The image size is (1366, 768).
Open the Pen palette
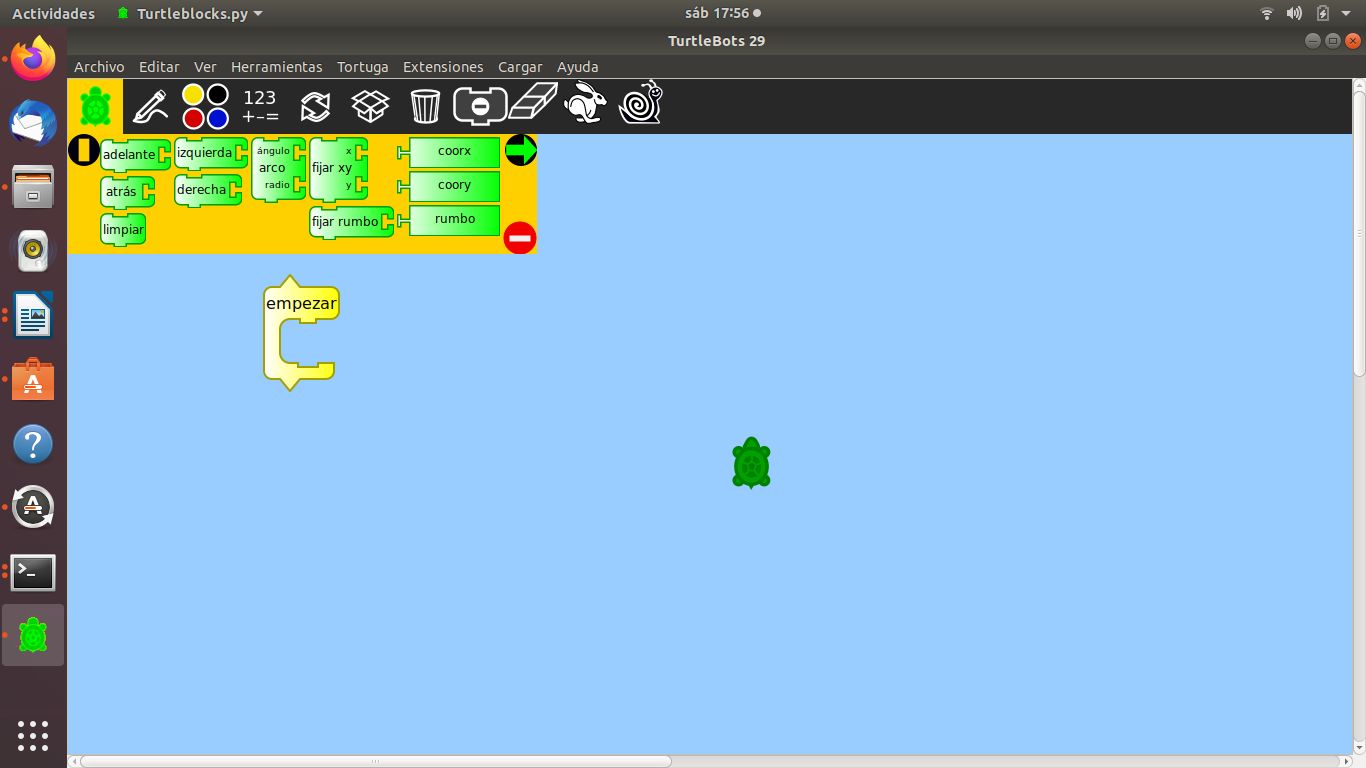pos(150,105)
